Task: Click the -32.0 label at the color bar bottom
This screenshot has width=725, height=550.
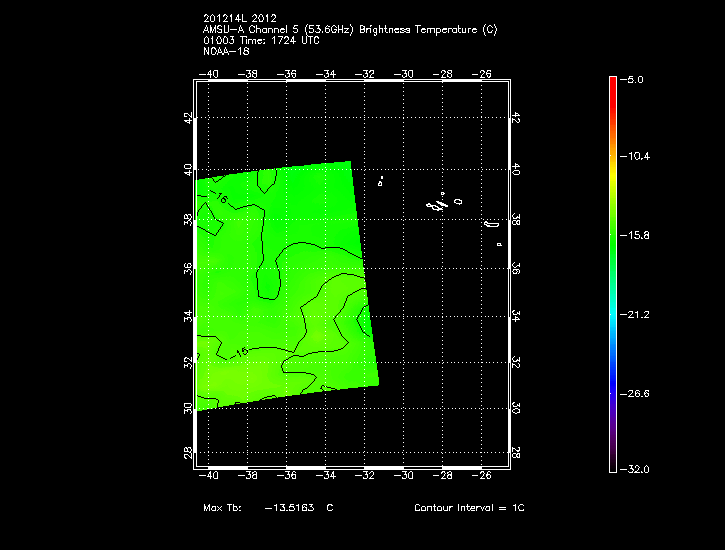Action: click(638, 469)
